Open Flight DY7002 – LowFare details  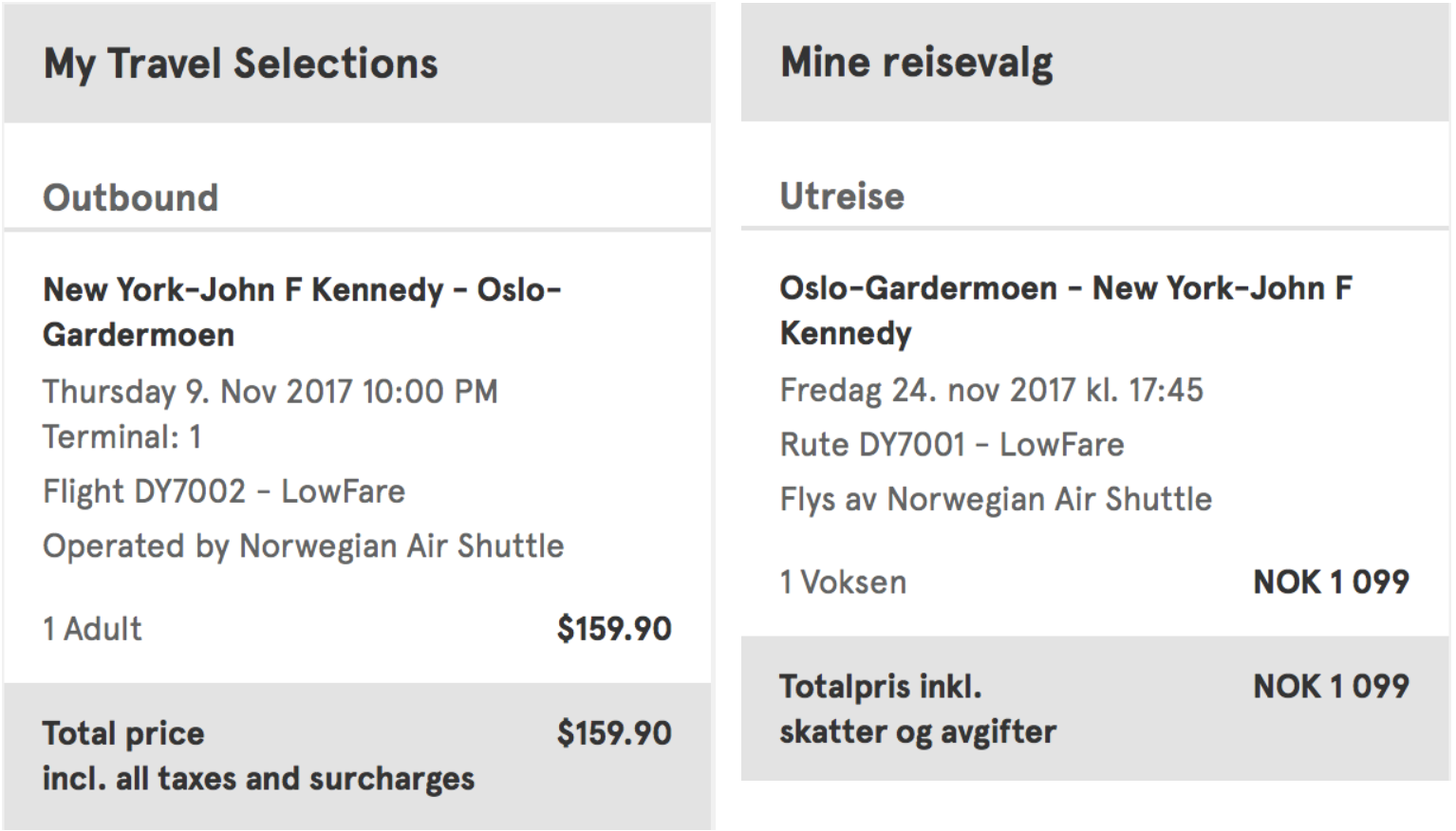224,491
